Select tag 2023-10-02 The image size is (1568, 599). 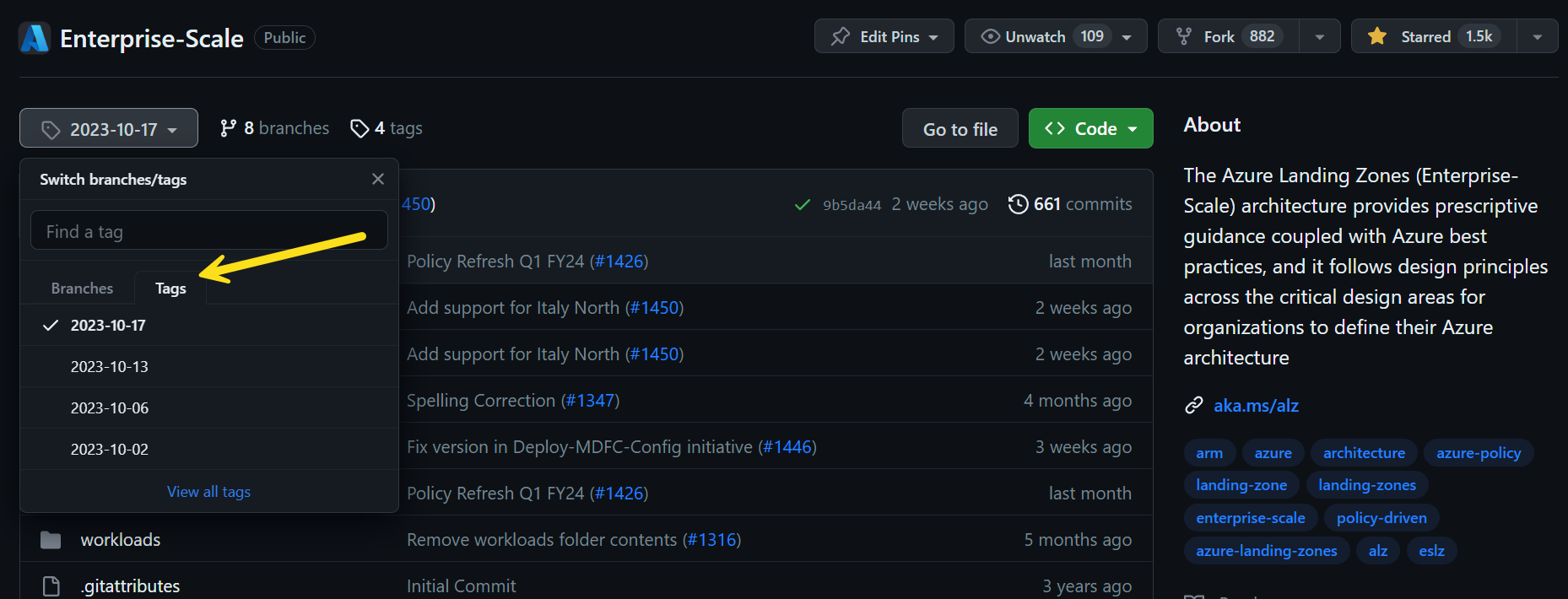click(209, 449)
